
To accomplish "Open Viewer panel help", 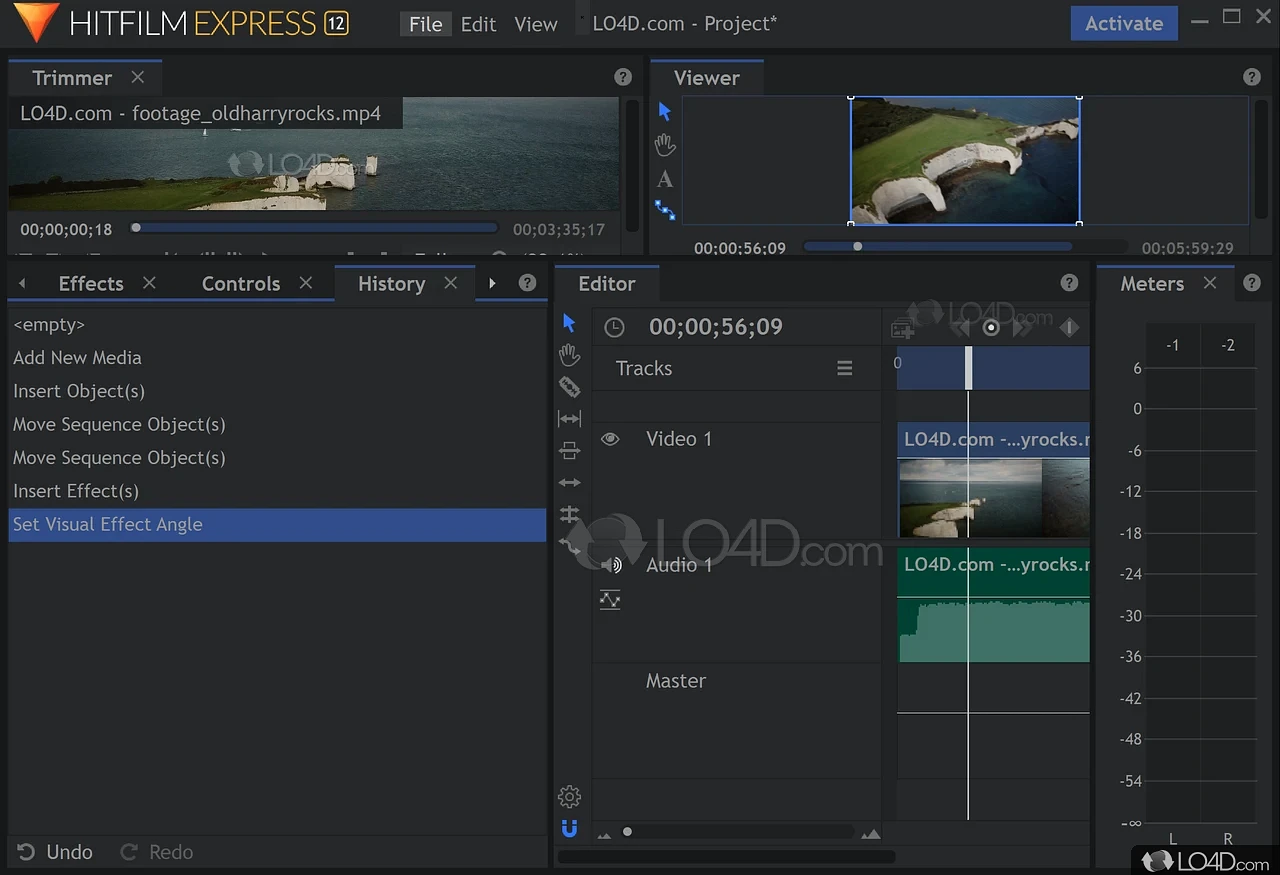I will [x=1252, y=77].
